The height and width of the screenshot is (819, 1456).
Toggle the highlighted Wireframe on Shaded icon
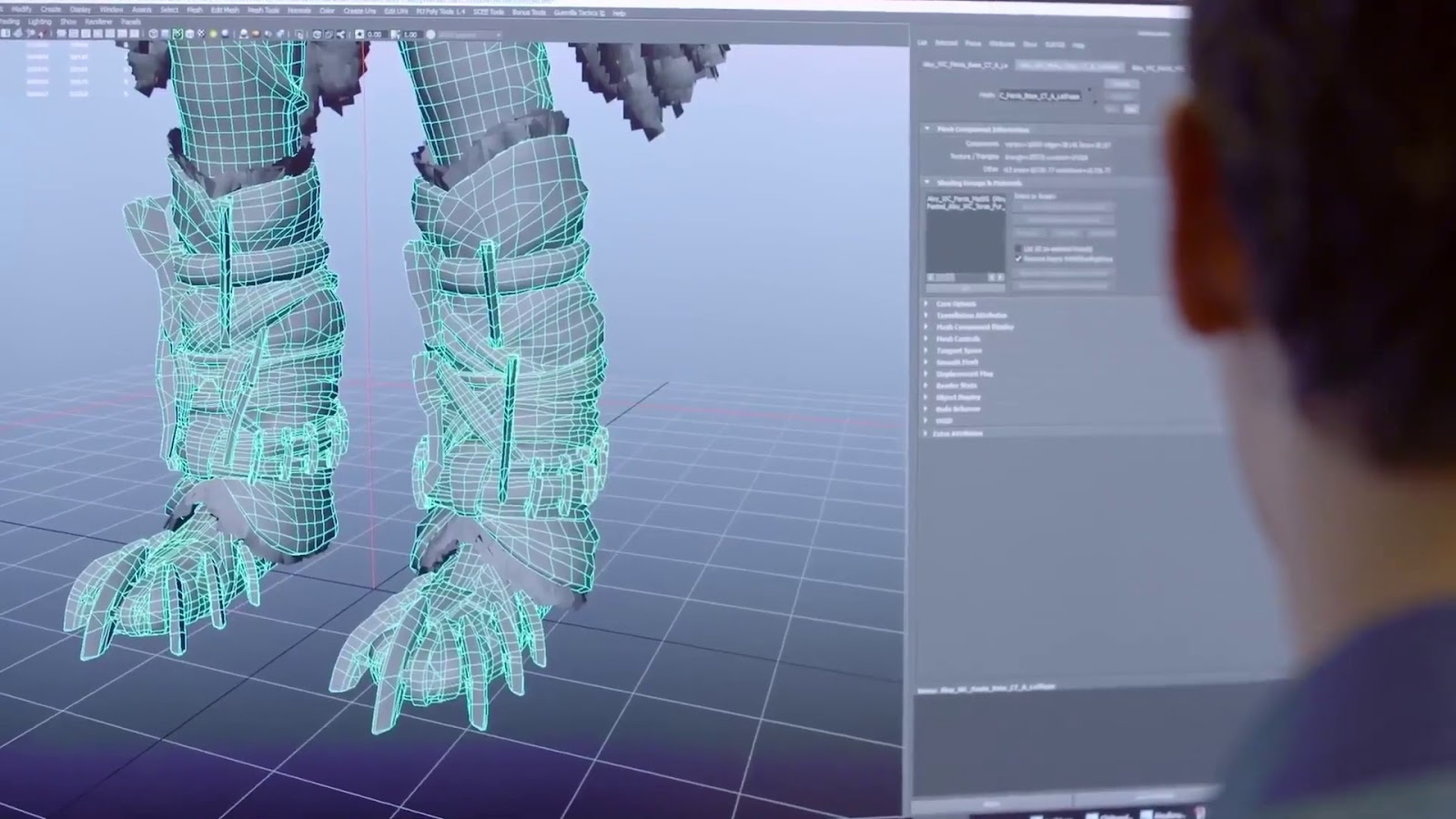pyautogui.click(x=177, y=34)
